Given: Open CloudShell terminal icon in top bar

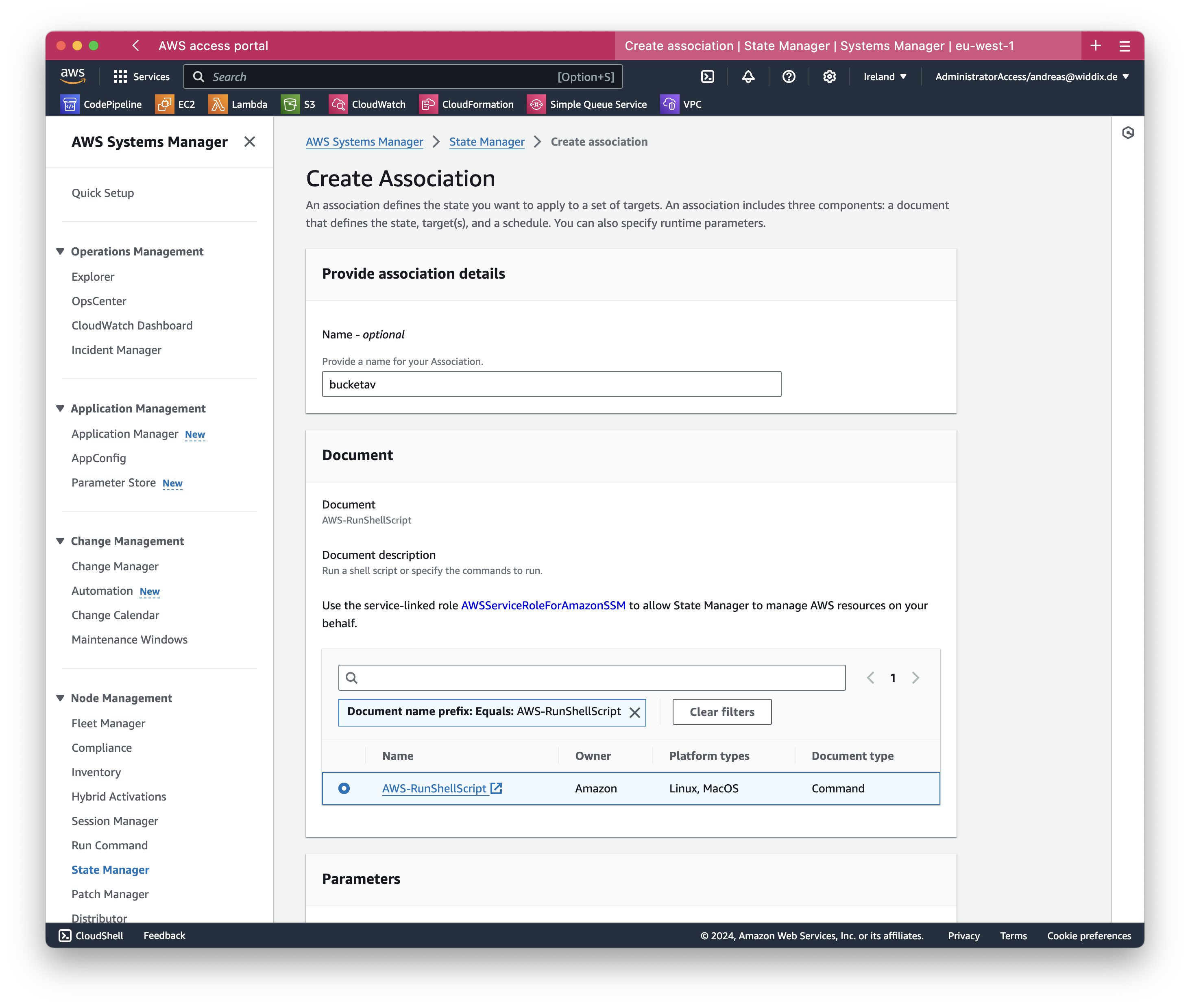Looking at the screenshot, I should (707, 76).
